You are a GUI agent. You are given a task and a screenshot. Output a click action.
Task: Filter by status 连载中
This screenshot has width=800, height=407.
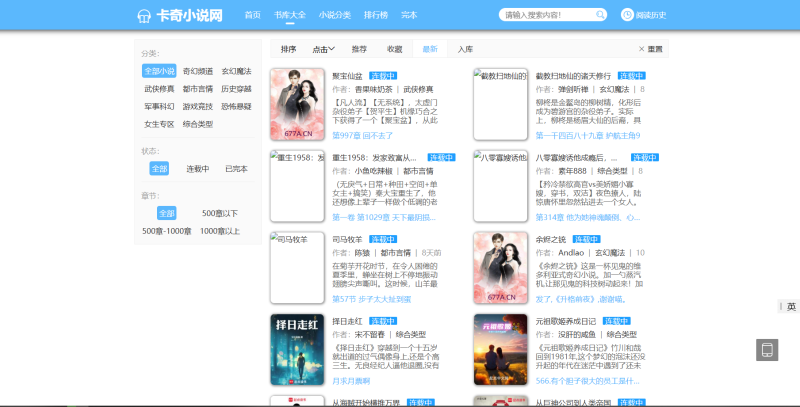[x=198, y=169]
